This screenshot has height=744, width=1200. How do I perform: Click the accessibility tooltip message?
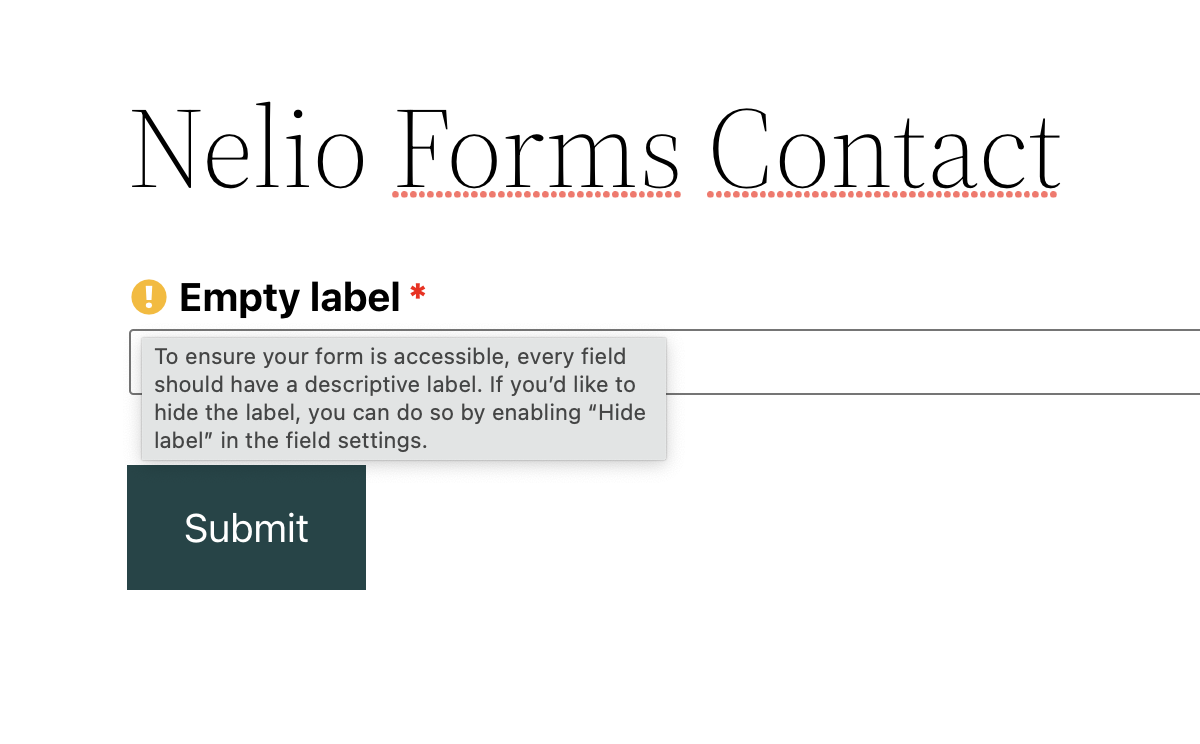tap(404, 399)
